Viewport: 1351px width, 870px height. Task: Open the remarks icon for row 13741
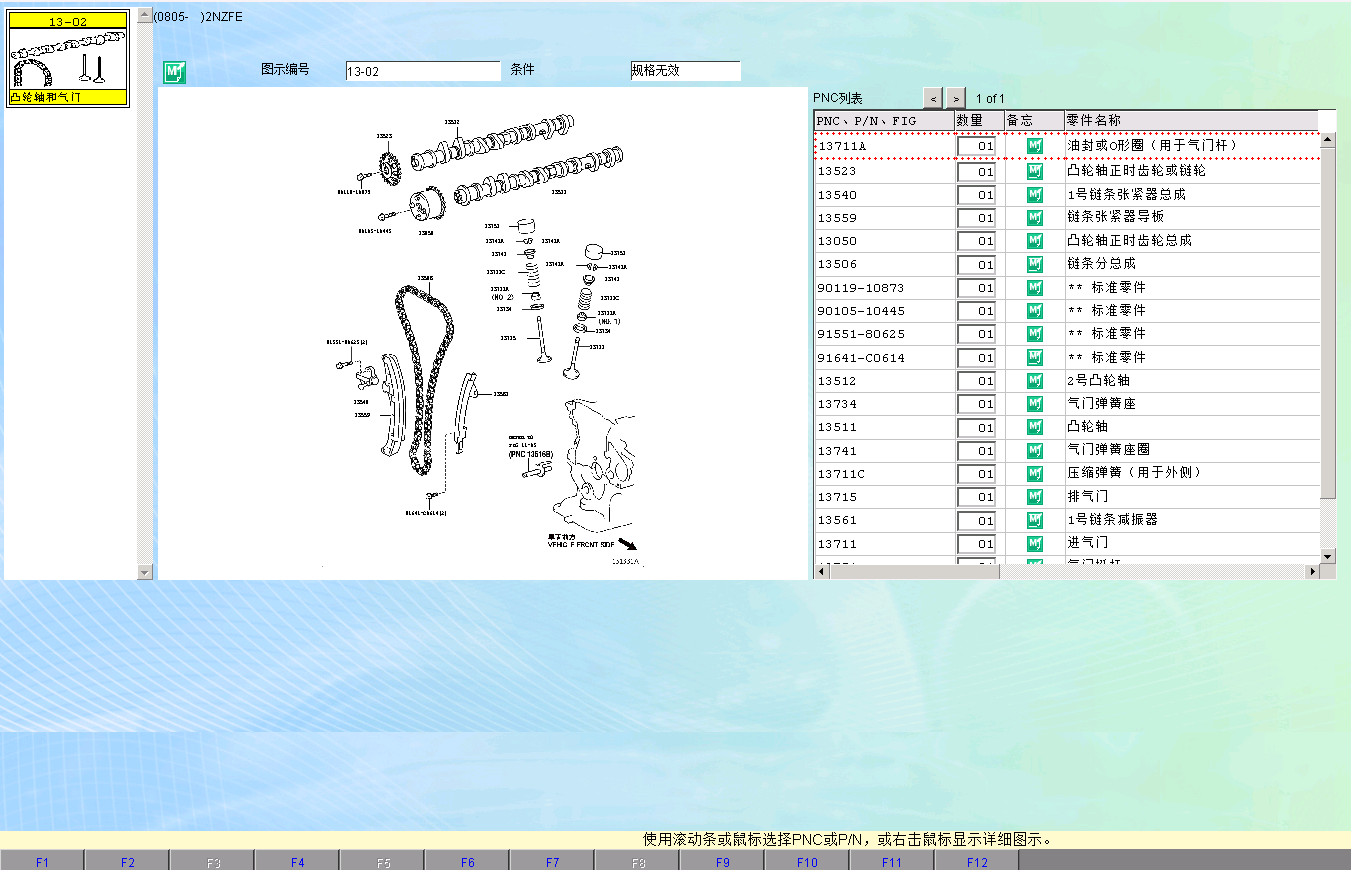point(1035,451)
